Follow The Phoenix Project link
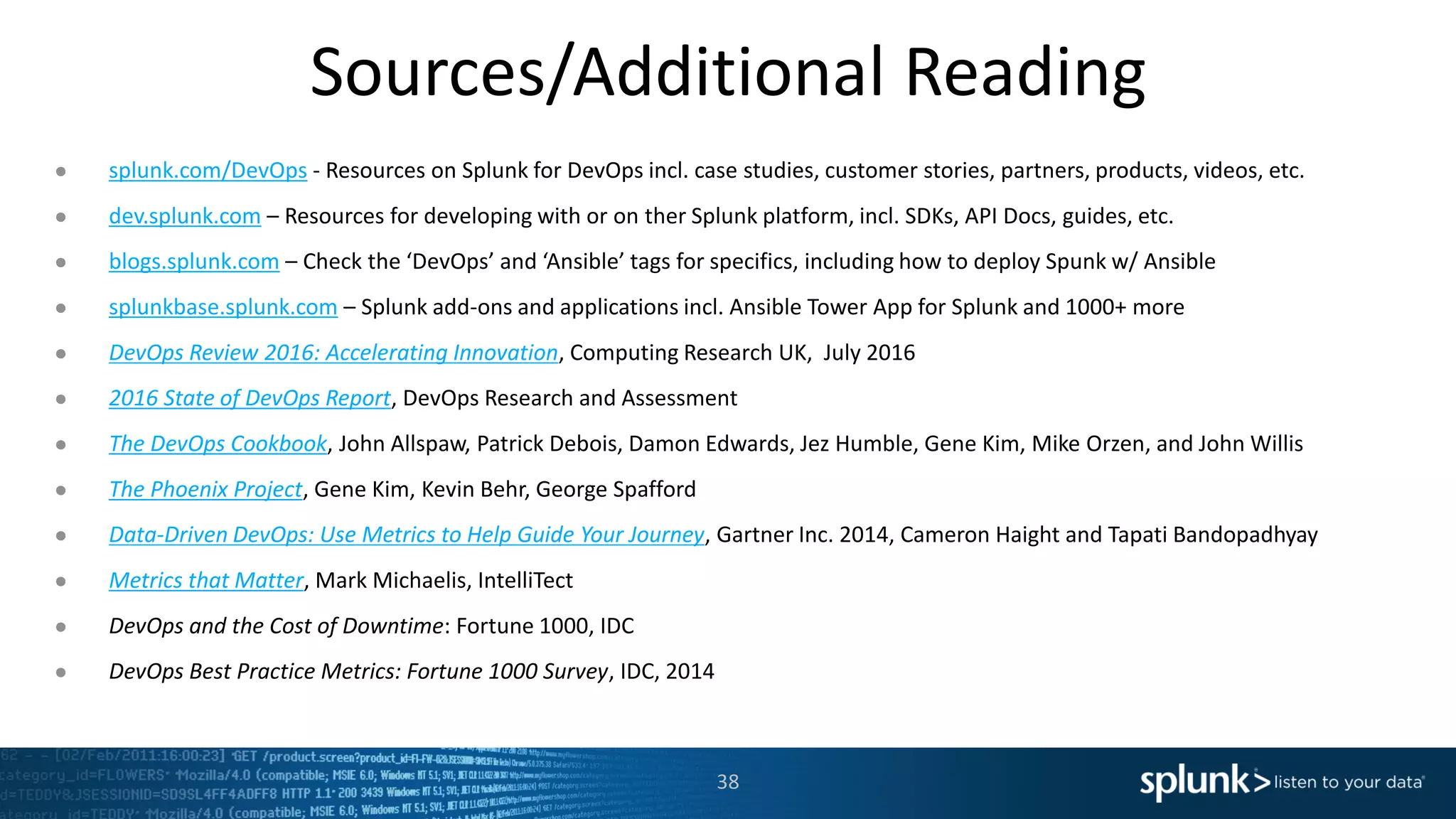Screen dimensions: 1456x819 click(205, 489)
